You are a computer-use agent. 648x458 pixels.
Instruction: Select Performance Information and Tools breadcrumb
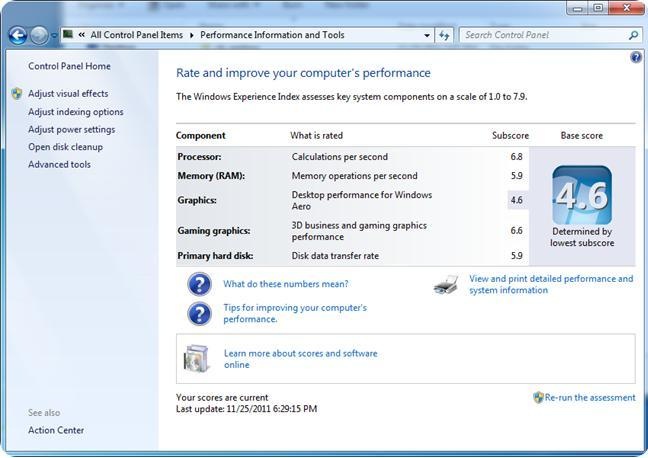(x=272, y=35)
